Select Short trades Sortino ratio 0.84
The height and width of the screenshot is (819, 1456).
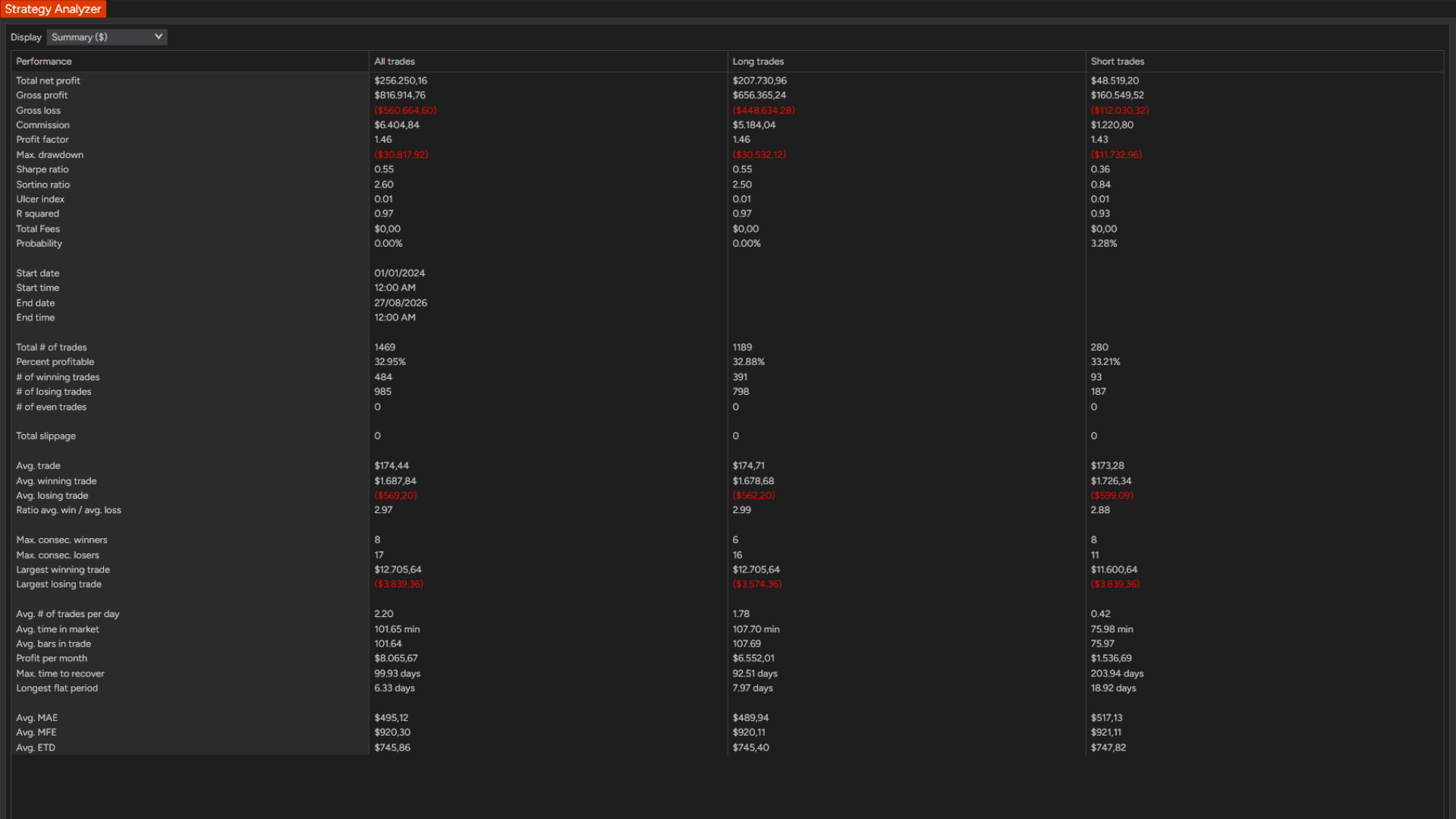click(1100, 184)
